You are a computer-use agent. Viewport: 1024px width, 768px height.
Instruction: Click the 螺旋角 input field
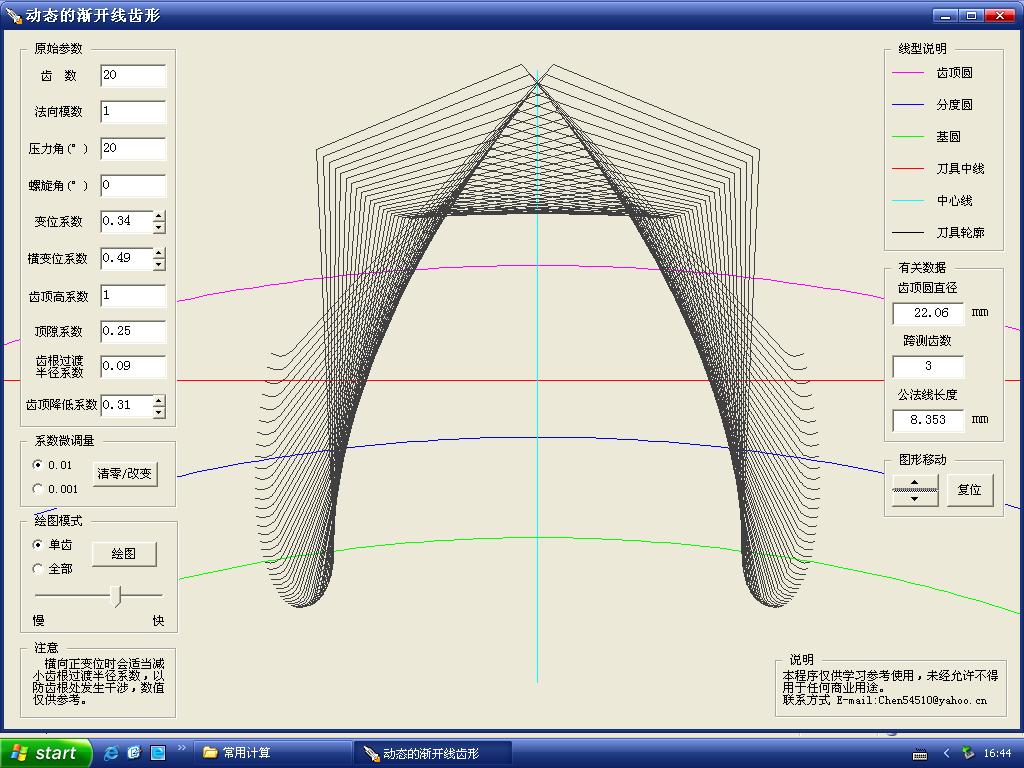tap(133, 185)
